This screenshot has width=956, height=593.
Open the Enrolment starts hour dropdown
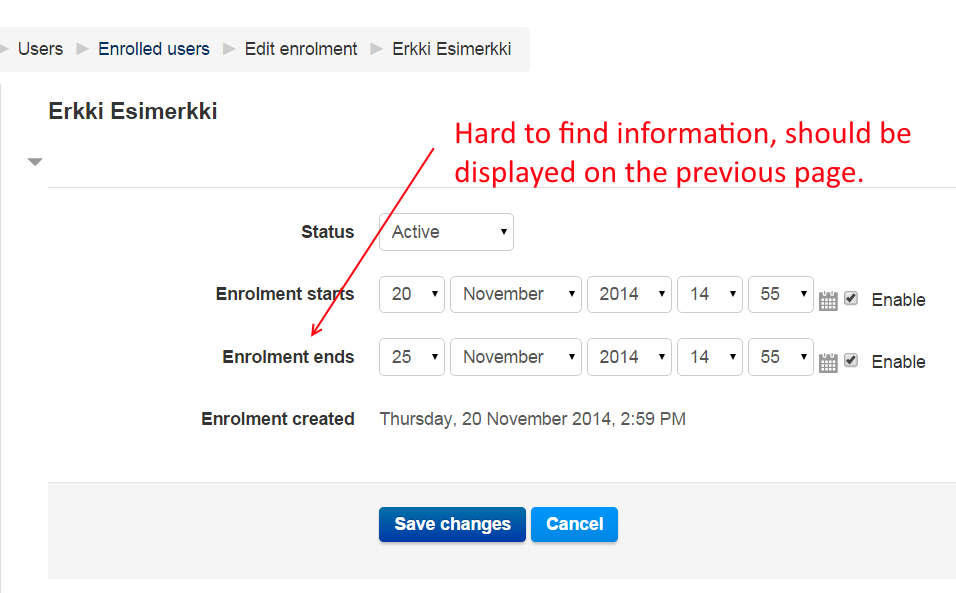click(710, 294)
